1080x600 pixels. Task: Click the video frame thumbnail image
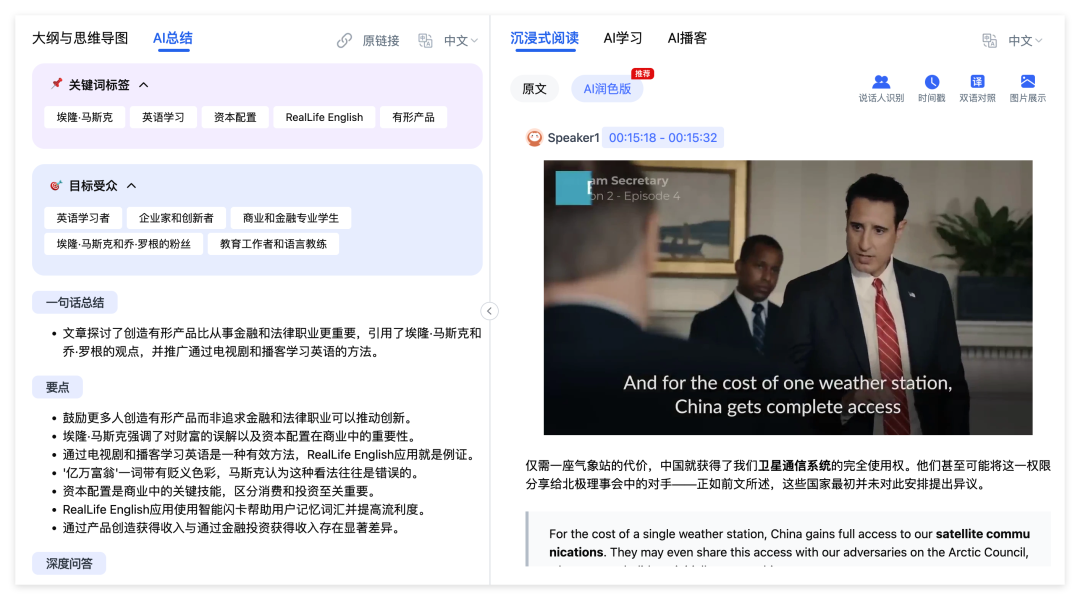(x=788, y=297)
